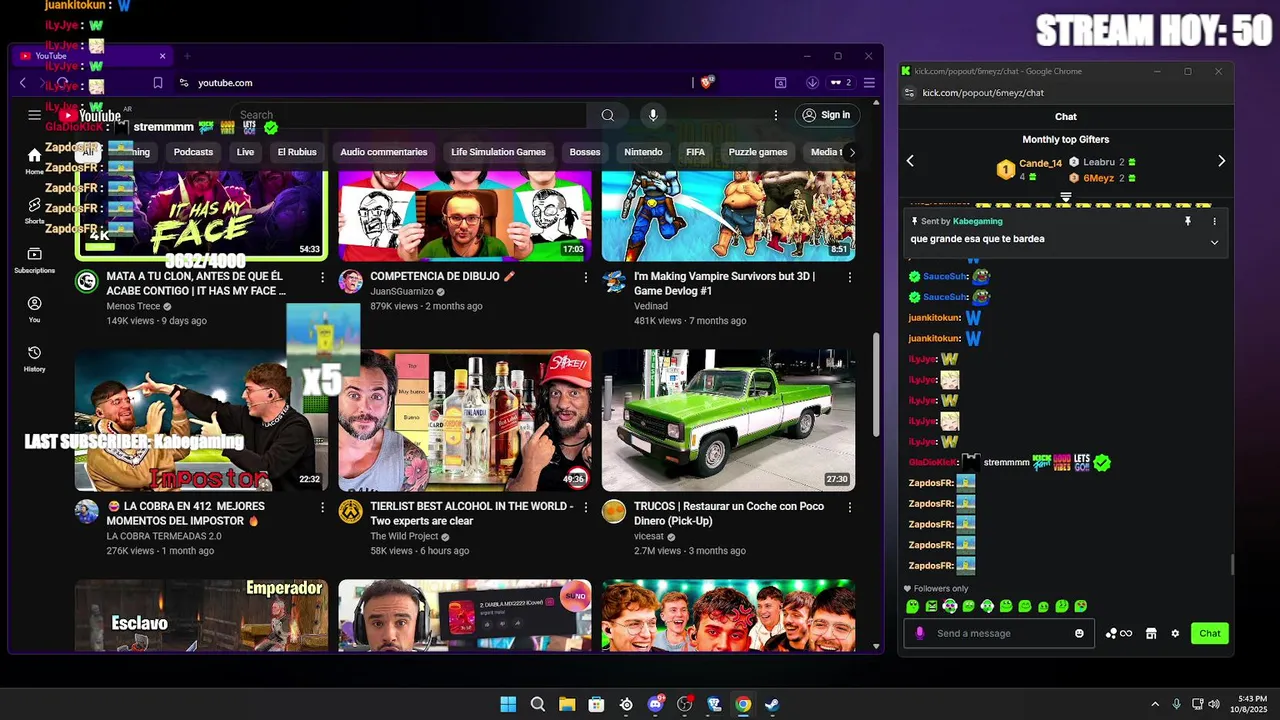Open Windows Start menu
1280x720 pixels.
[508, 704]
